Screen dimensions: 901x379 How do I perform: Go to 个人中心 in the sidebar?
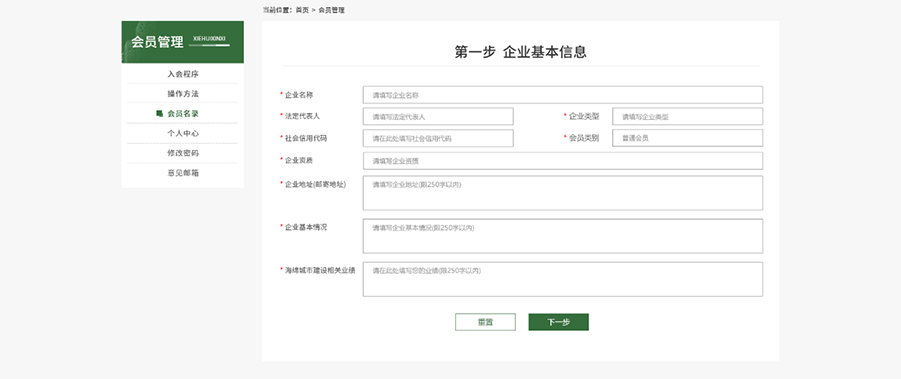tap(183, 133)
